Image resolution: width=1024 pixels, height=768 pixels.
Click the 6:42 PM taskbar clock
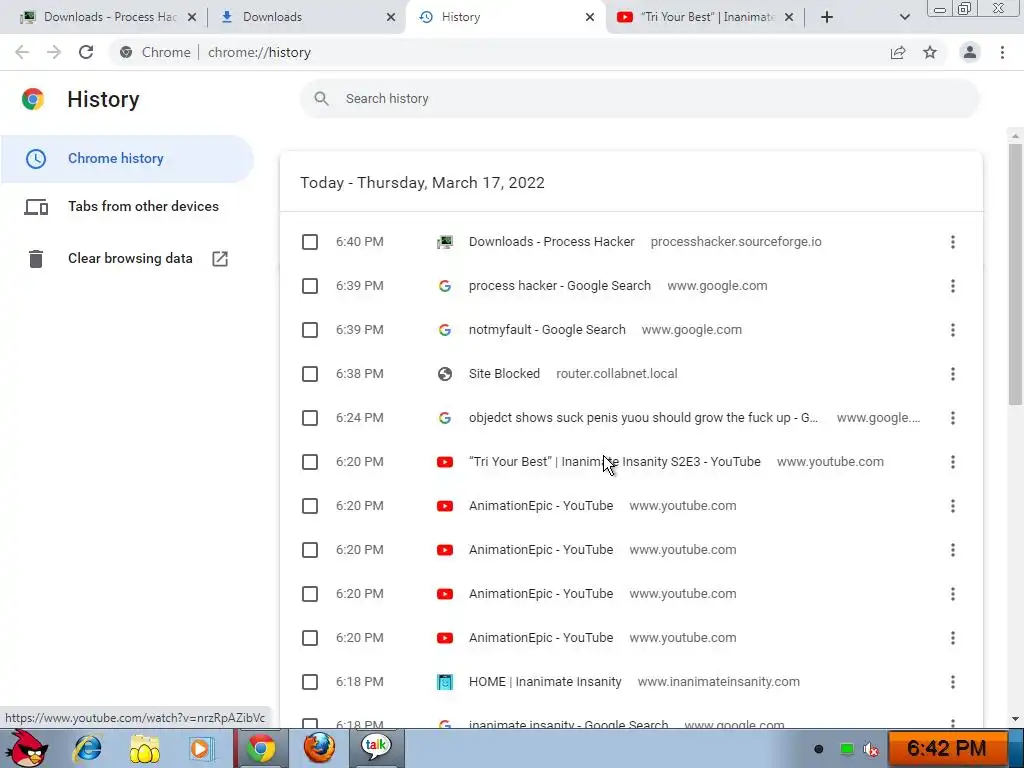947,748
